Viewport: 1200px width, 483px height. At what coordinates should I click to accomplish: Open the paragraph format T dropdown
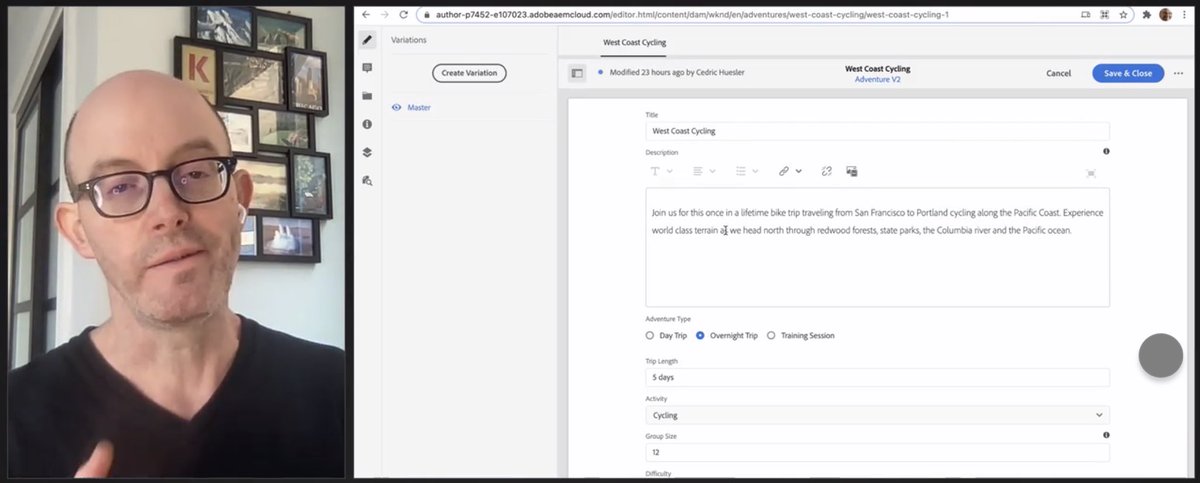coord(661,171)
